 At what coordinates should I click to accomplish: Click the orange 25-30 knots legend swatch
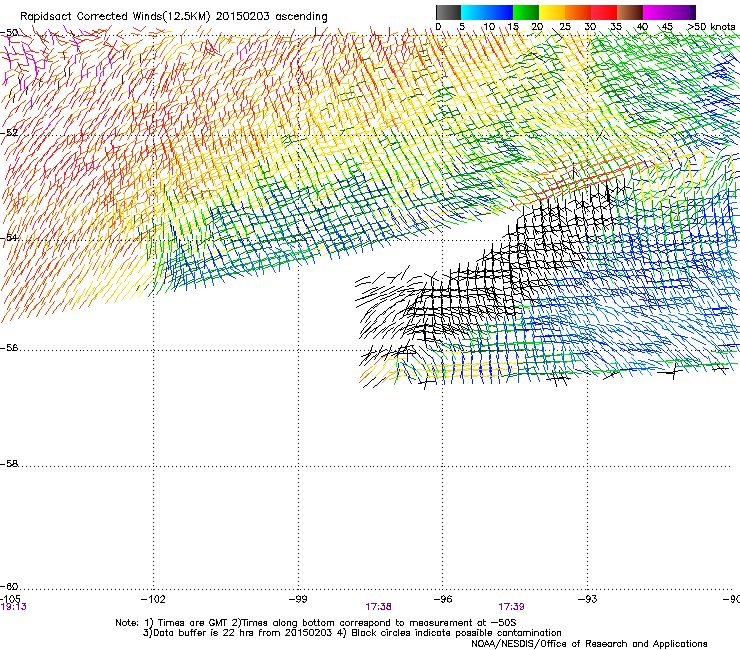click(578, 12)
